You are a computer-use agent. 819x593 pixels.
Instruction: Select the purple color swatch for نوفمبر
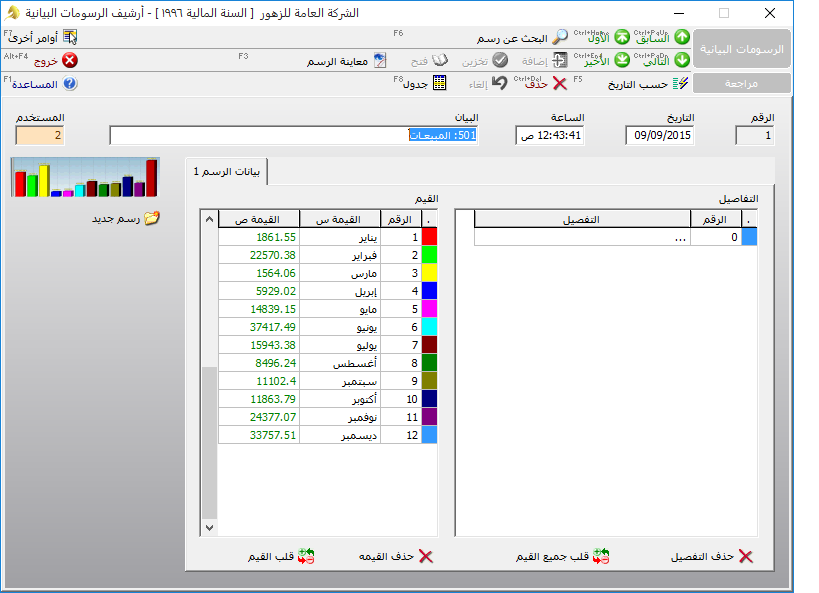(x=429, y=417)
